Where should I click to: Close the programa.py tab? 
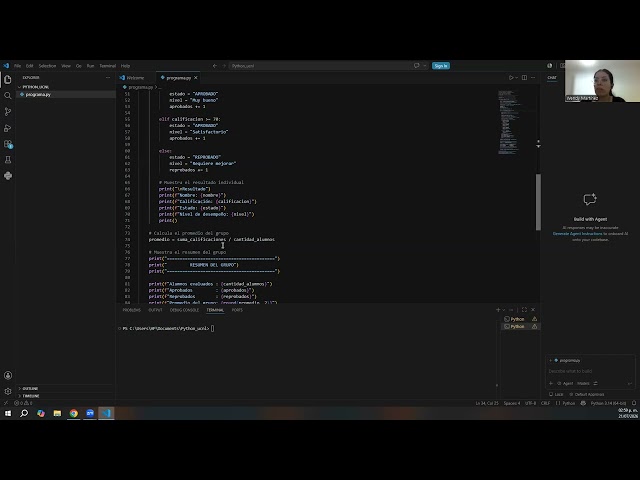tap(196, 78)
